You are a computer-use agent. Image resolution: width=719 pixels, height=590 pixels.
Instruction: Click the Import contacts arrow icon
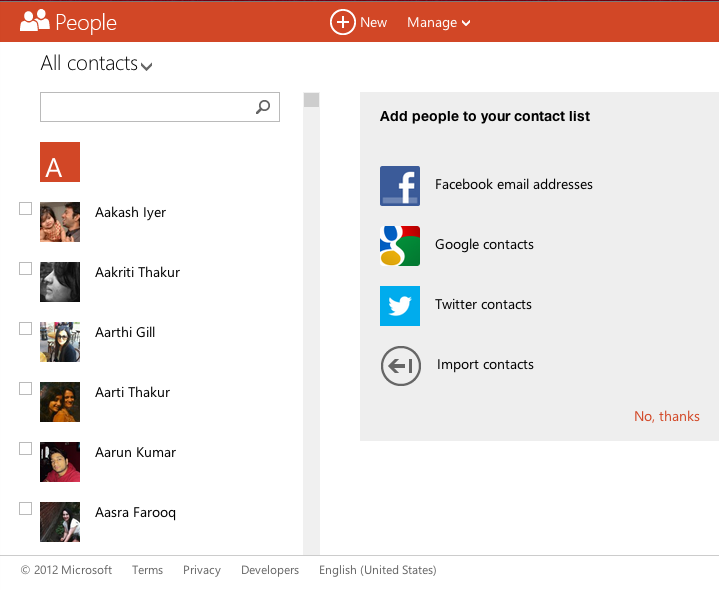tap(401, 366)
